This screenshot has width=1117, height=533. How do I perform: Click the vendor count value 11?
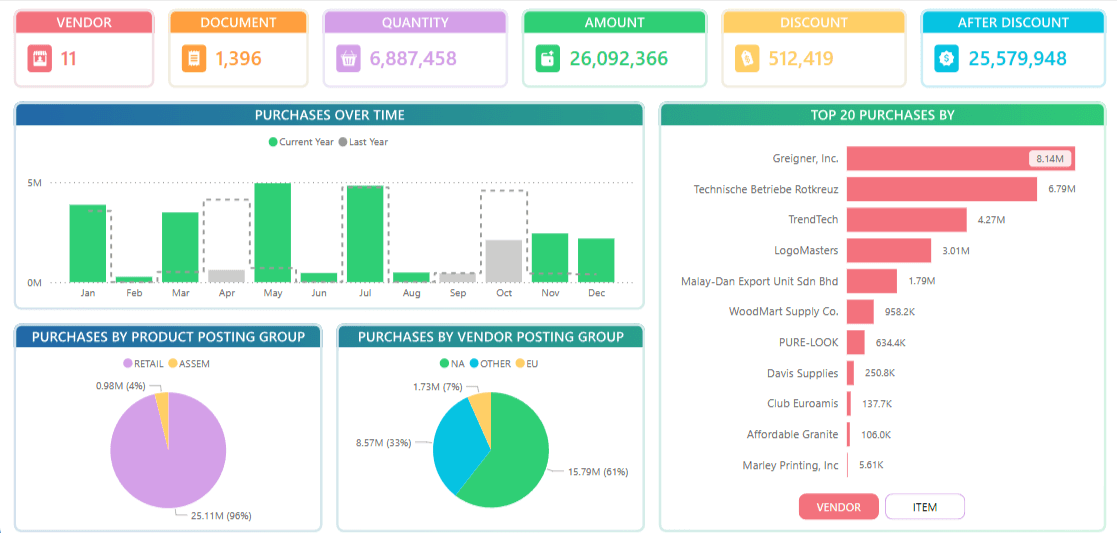click(68, 58)
